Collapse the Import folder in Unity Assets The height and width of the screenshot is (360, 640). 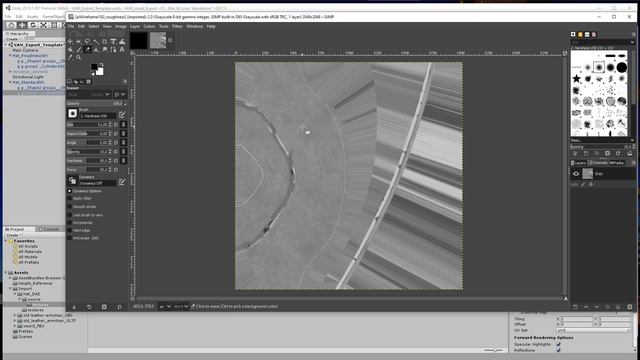pos(11,289)
